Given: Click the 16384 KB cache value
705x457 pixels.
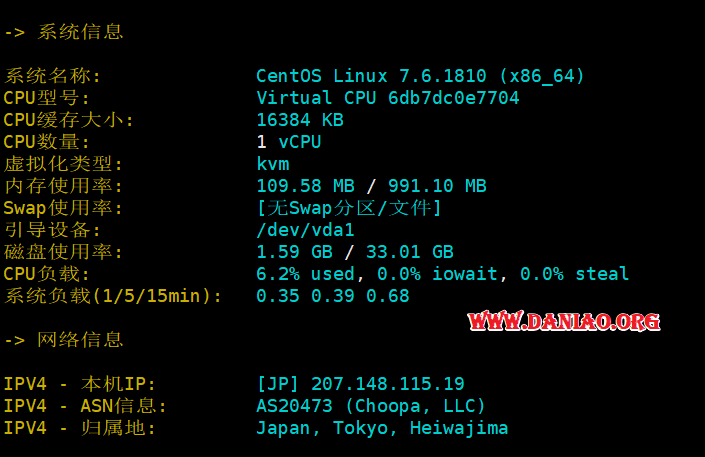Looking at the screenshot, I should click(300, 120).
